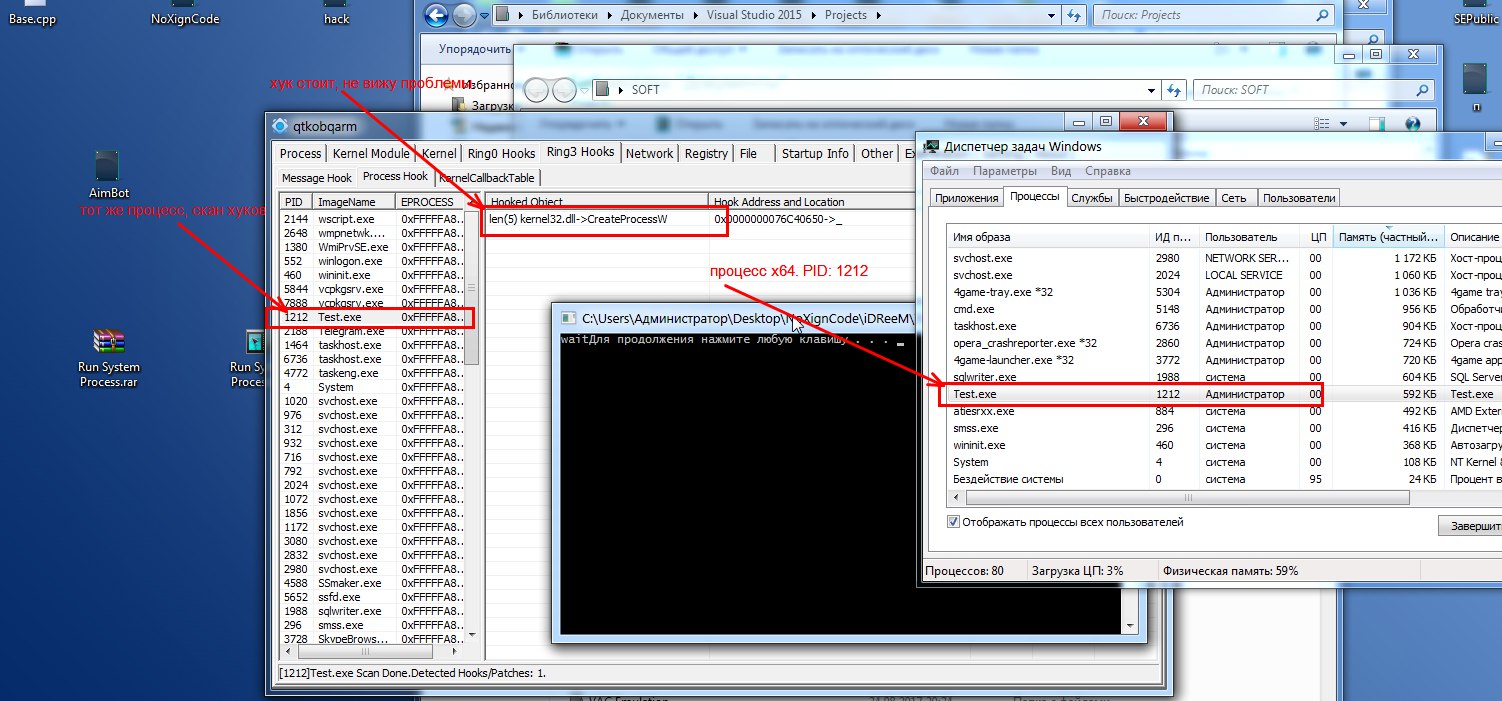Click Документы breadcrumb in Projects window
The width and height of the screenshot is (1502, 701).
click(x=652, y=15)
